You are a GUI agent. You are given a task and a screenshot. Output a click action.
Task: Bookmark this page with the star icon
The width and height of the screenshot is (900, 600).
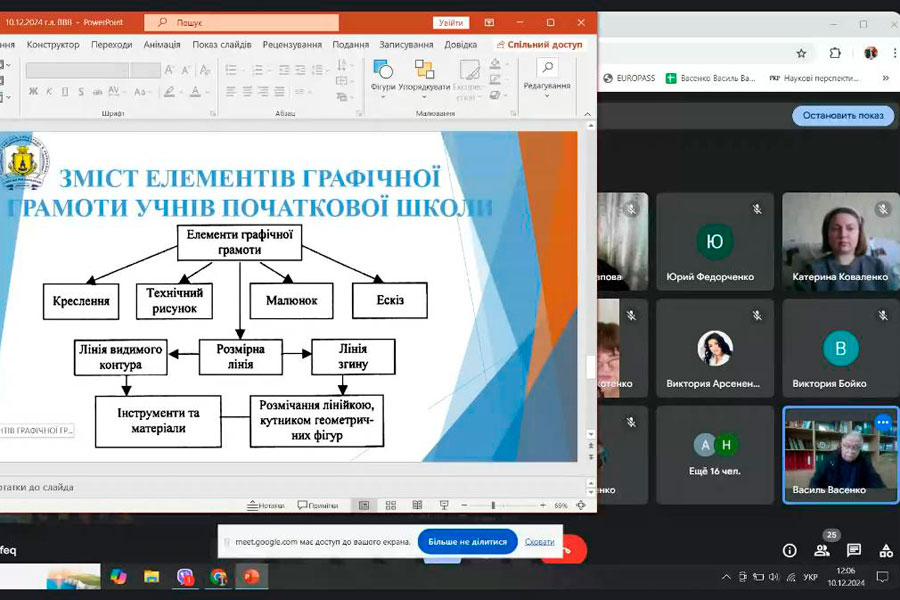click(801, 53)
